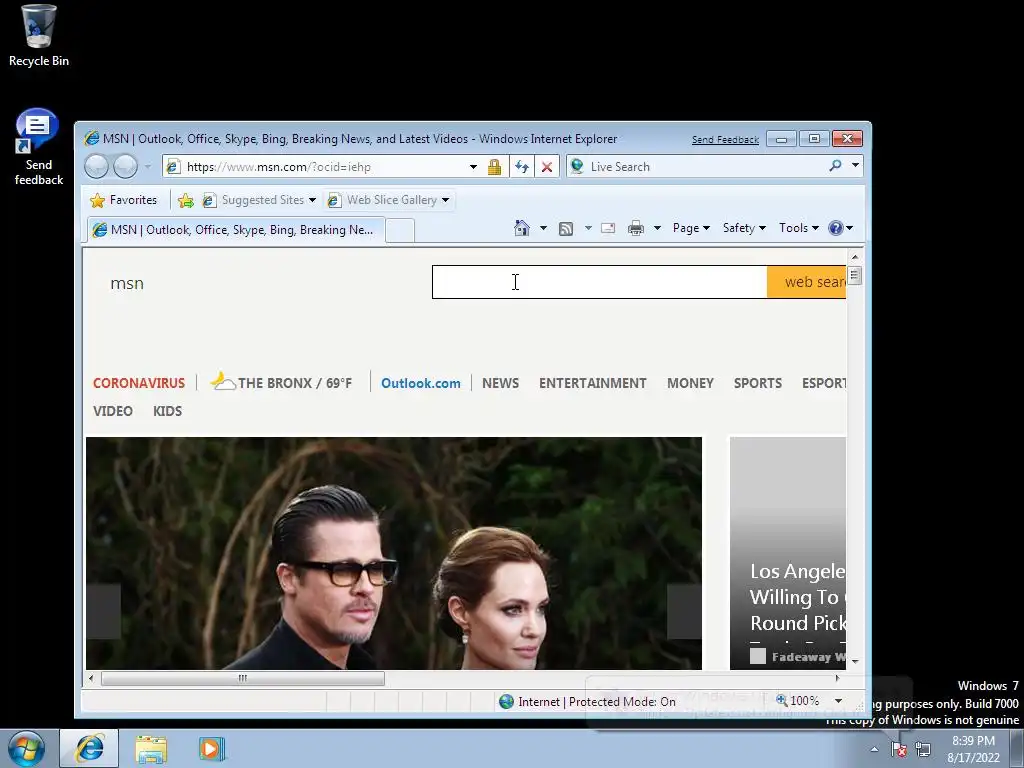The image size is (1024, 768).
Task: Click the RSS feeds icon
Action: coord(566,228)
